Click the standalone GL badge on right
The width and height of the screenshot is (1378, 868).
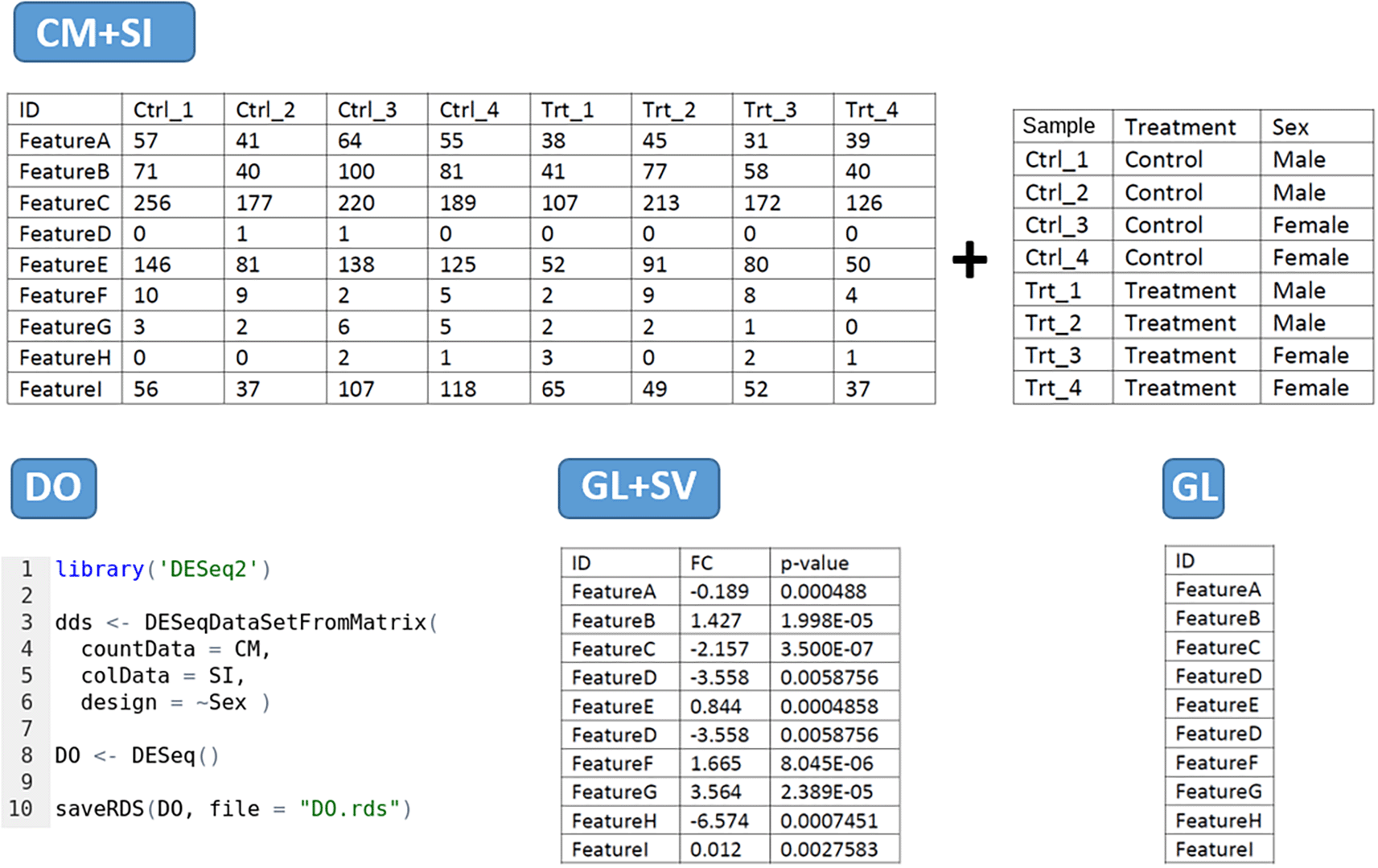pyautogui.click(x=1193, y=488)
